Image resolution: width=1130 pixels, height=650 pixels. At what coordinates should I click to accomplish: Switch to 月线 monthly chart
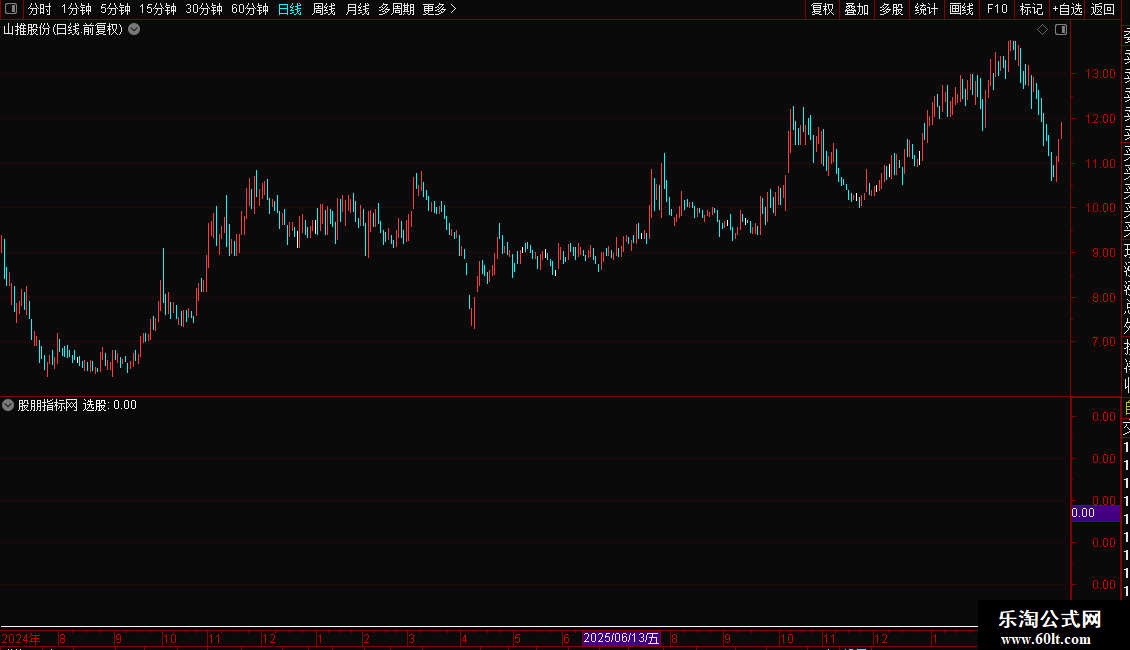tap(357, 9)
